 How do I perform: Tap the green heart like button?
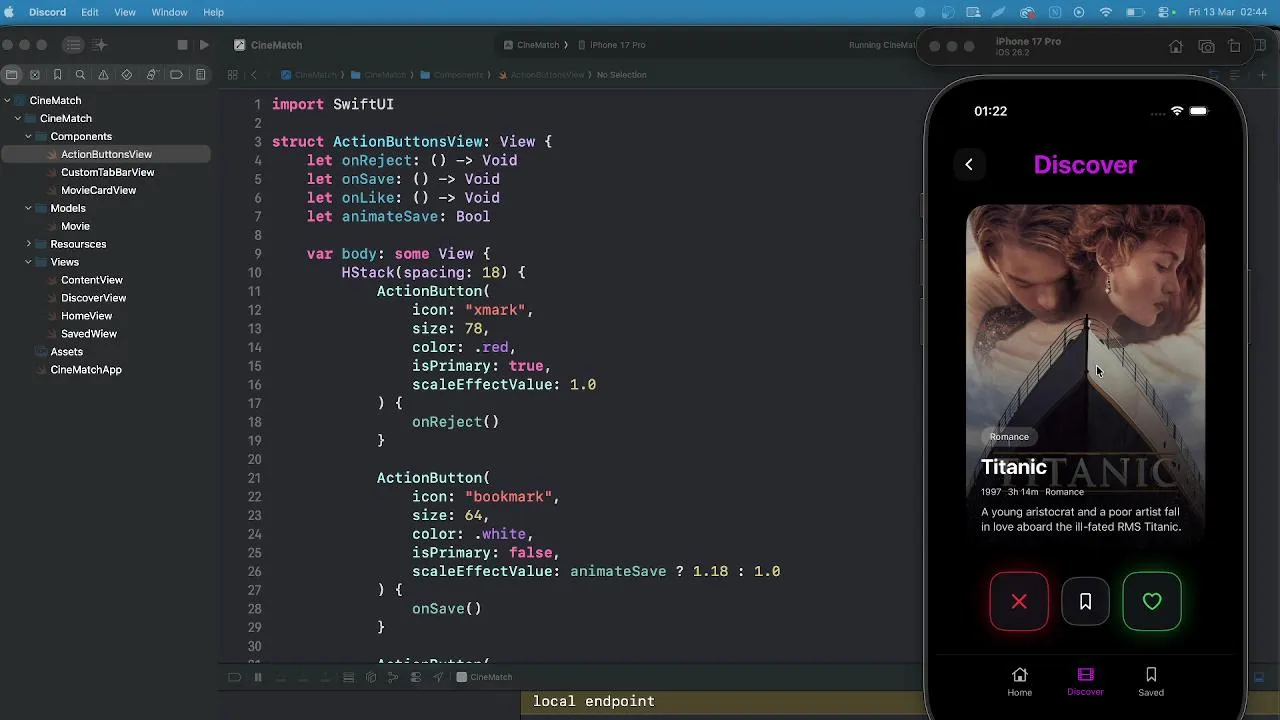coord(1152,601)
